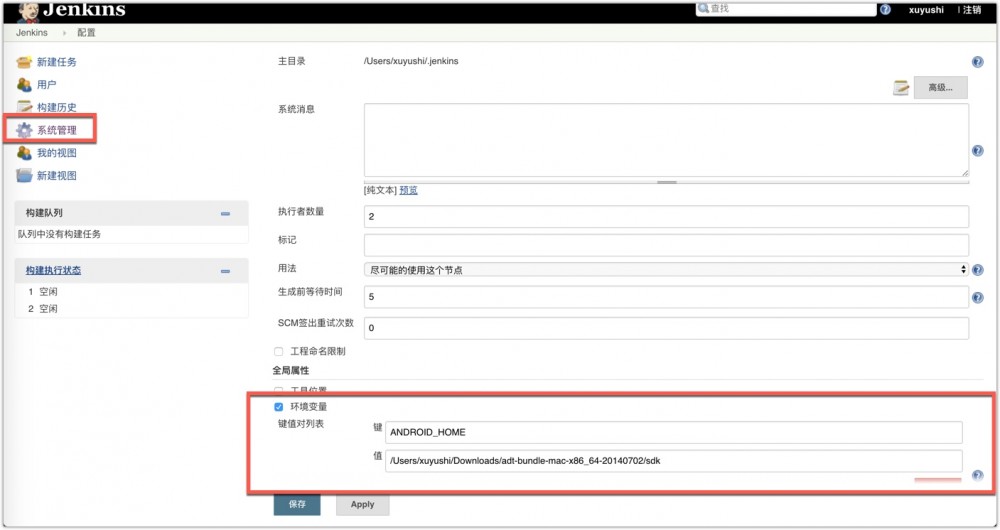1000x530 pixels.
Task: Open 用户 in the sidebar
Action: [47, 84]
